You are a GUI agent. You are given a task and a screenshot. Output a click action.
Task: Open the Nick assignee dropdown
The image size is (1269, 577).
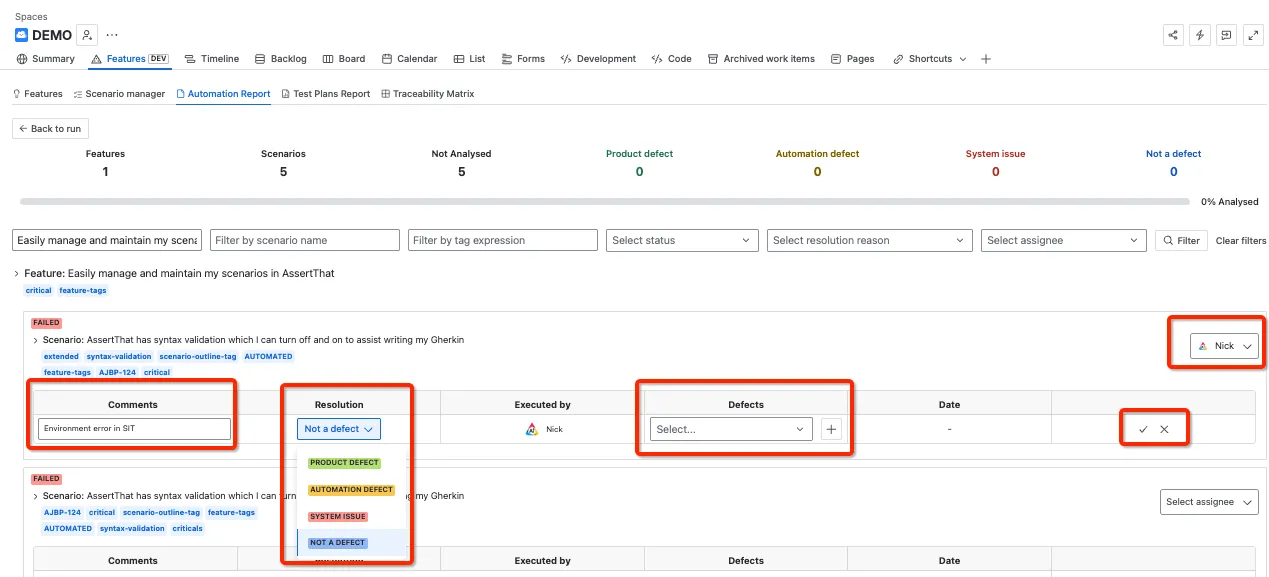[1224, 346]
